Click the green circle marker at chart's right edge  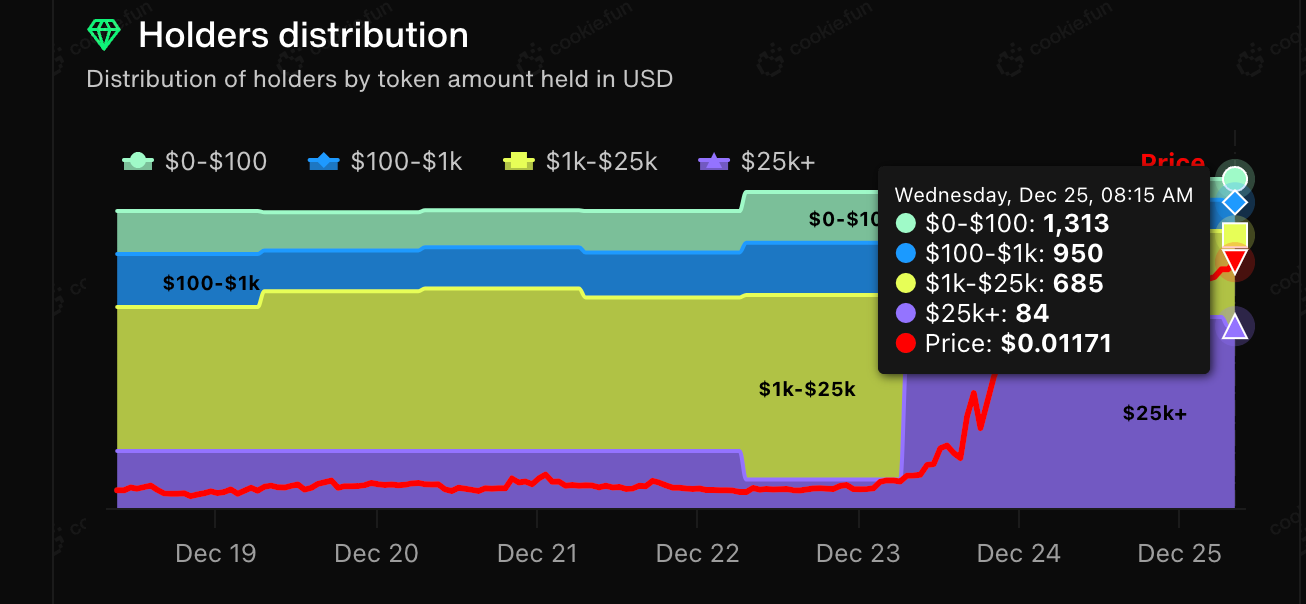coord(1235,178)
